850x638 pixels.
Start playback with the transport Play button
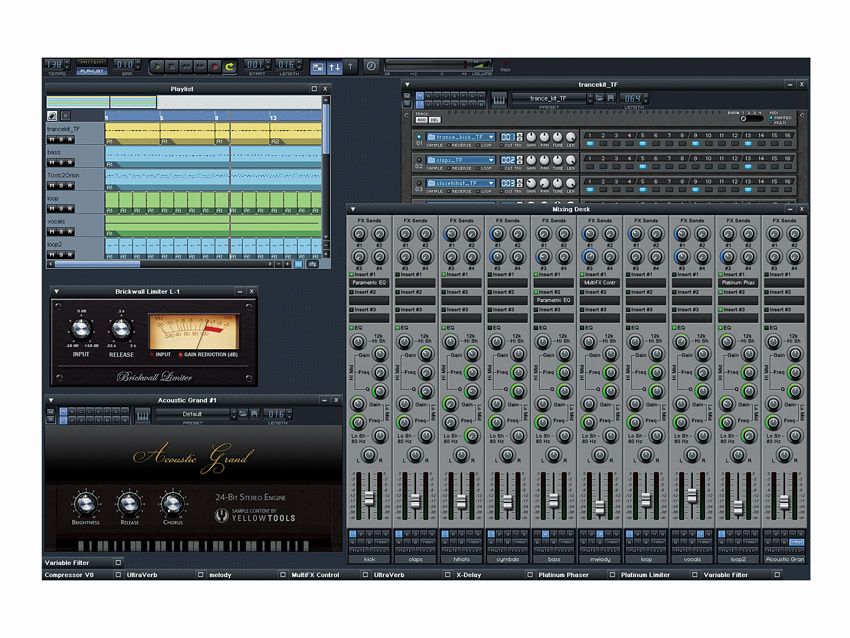click(x=157, y=67)
